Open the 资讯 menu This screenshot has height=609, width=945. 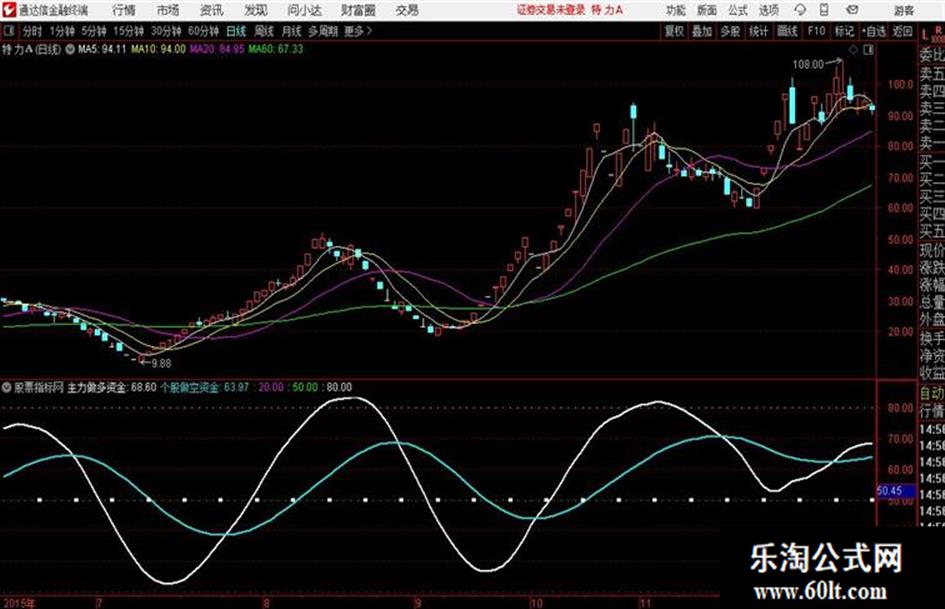tap(212, 10)
